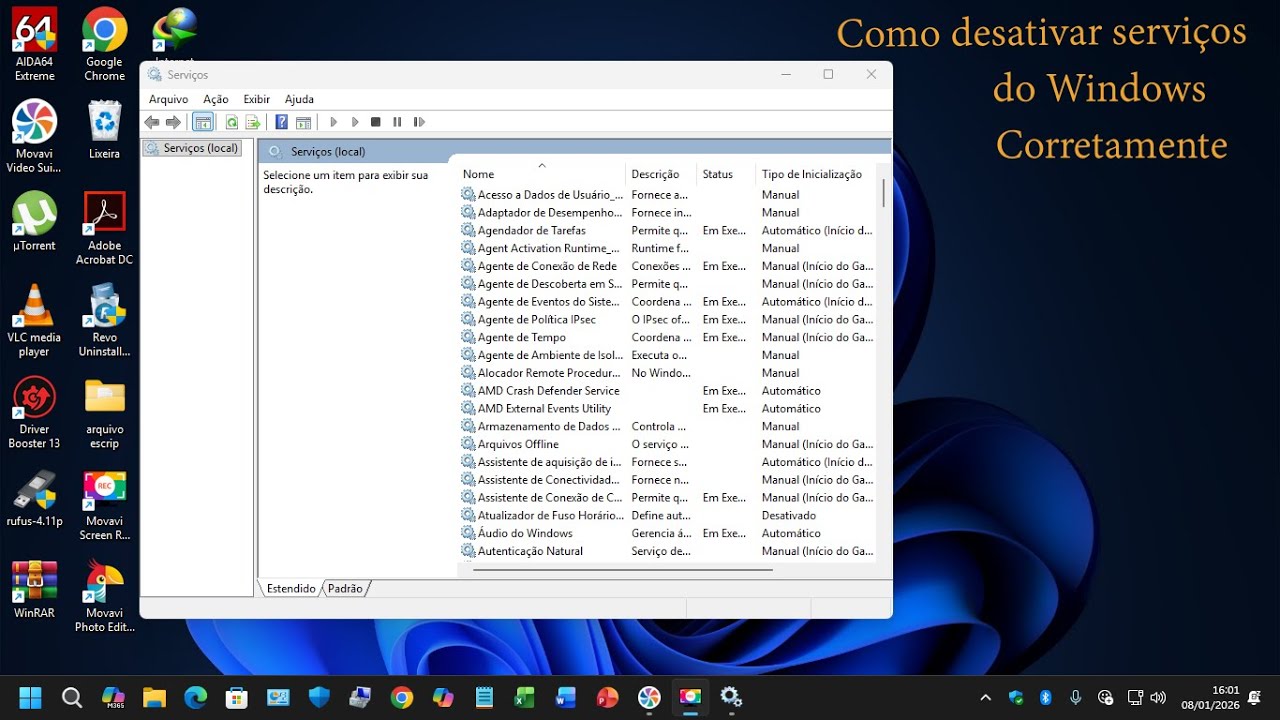Open the AIDA64 Extreme desktop shortcut
This screenshot has width=1280, height=720.
click(x=35, y=45)
